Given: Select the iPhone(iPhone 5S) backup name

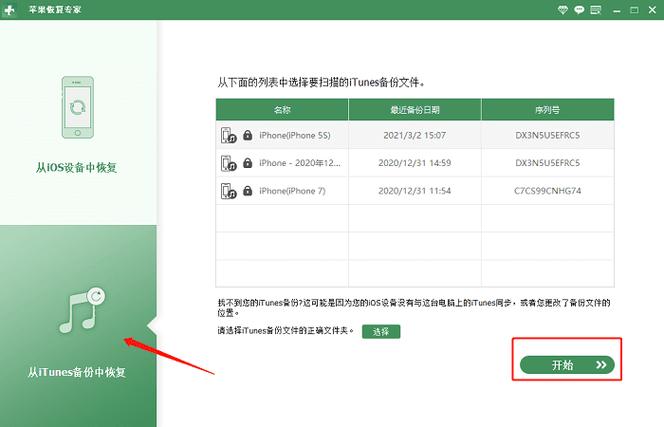Looking at the screenshot, I should click(x=295, y=135).
